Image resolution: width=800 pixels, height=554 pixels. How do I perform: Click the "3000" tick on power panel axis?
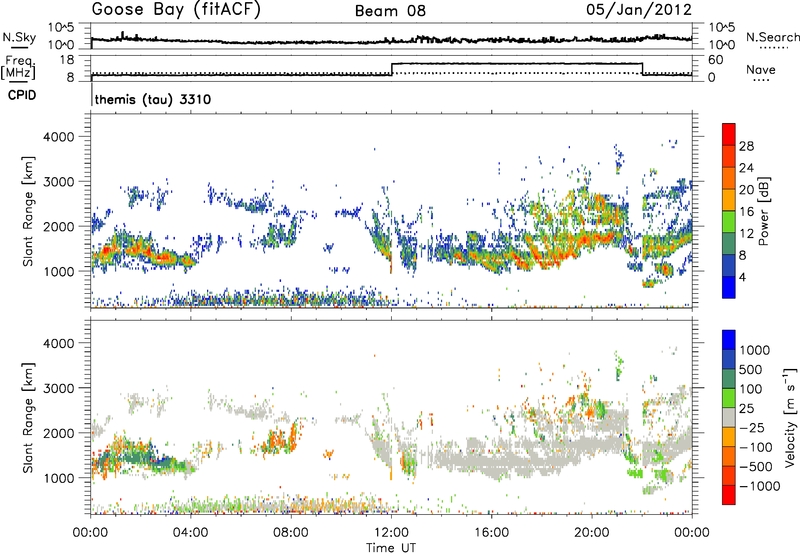coord(59,182)
